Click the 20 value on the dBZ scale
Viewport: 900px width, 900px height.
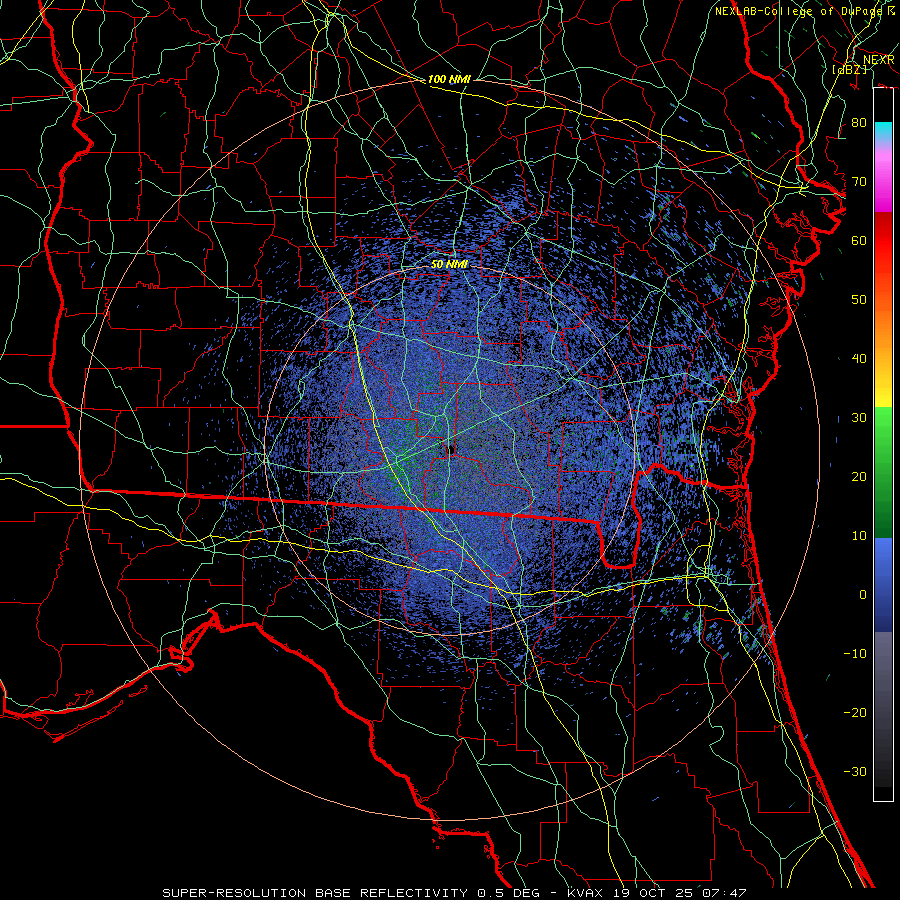point(859,476)
